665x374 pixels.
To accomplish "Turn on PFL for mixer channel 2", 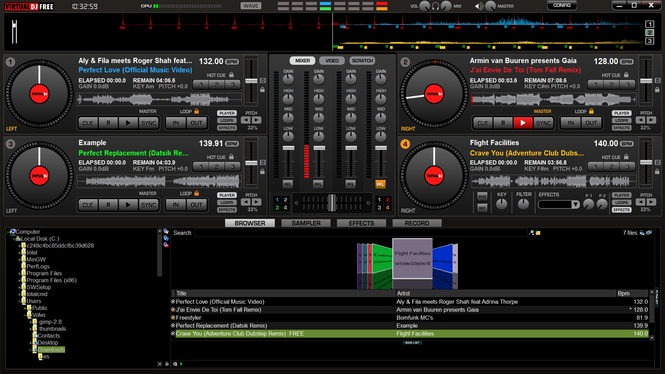I will click(318, 184).
